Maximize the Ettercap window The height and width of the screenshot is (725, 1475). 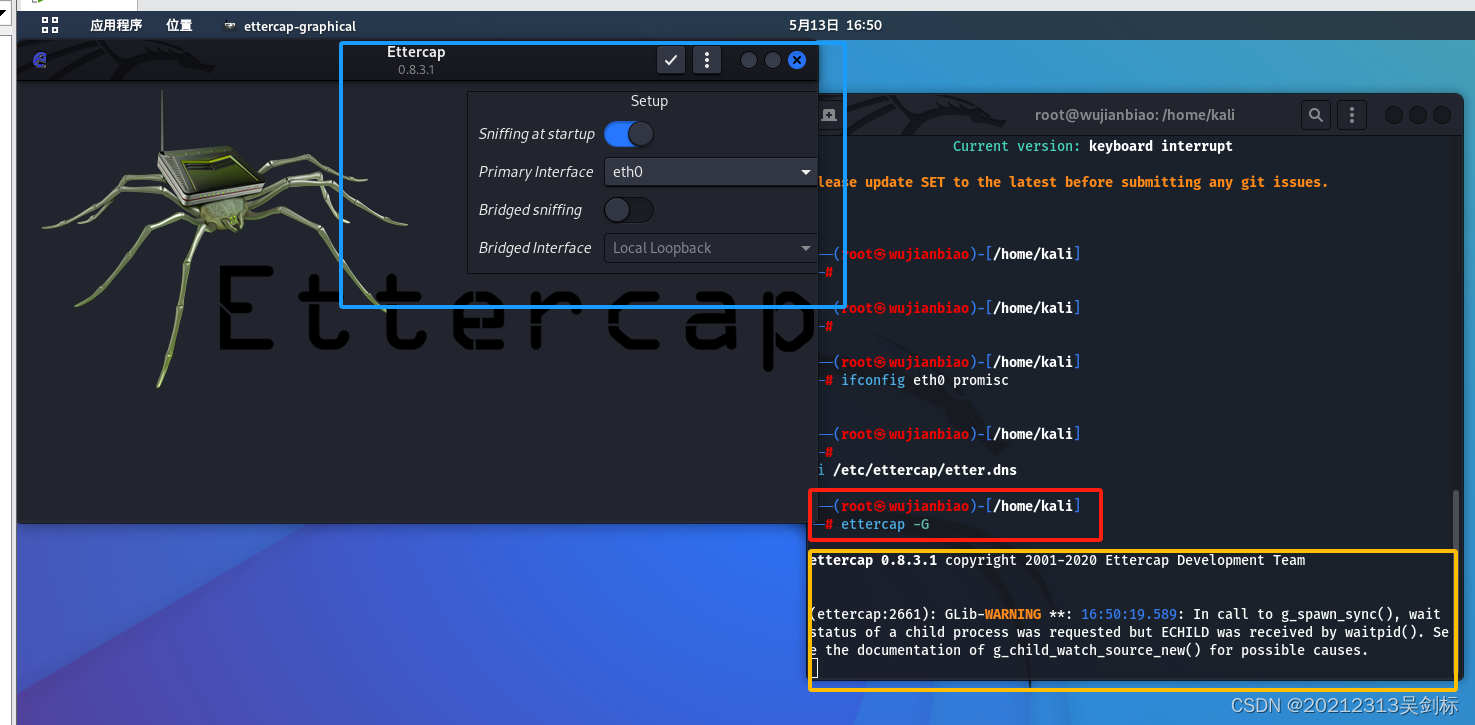pos(773,60)
